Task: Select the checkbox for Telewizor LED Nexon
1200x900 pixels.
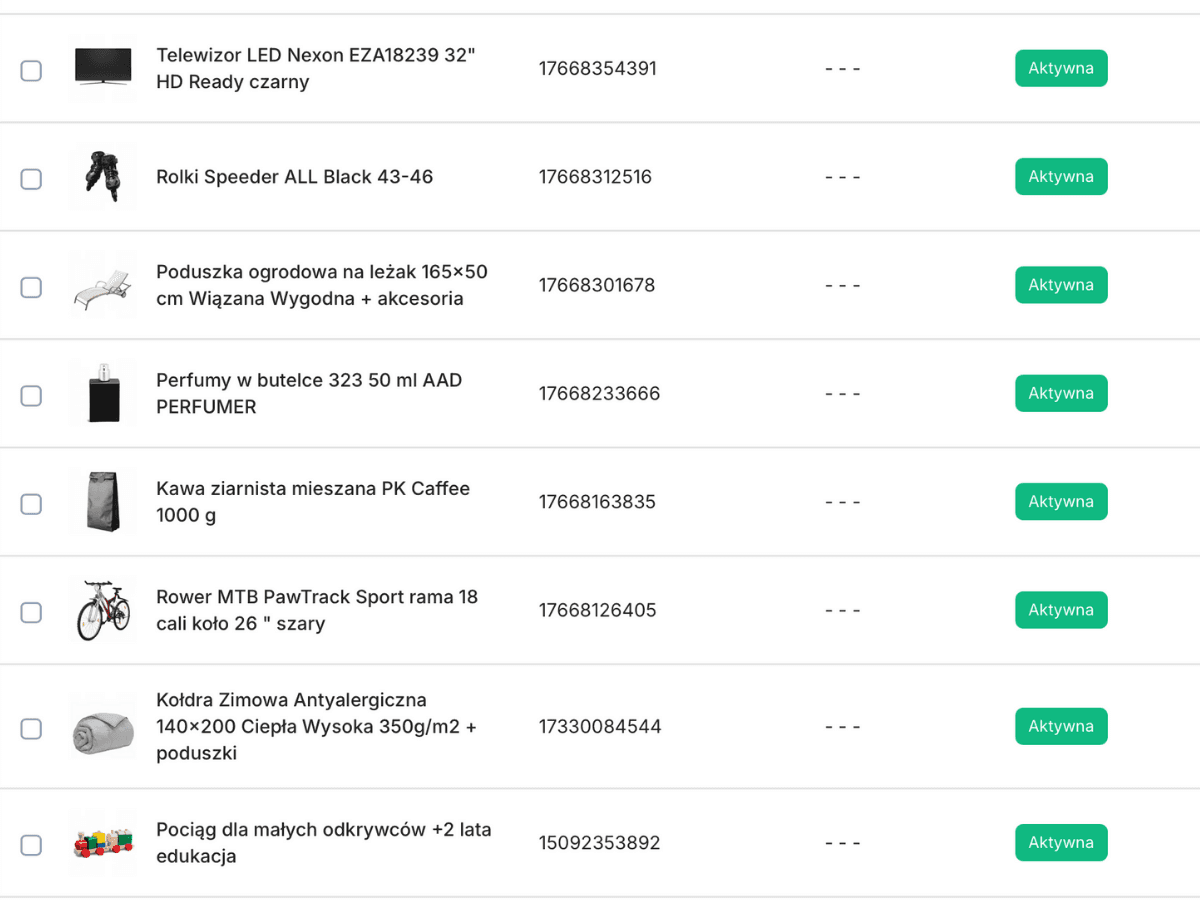Action: tap(31, 70)
